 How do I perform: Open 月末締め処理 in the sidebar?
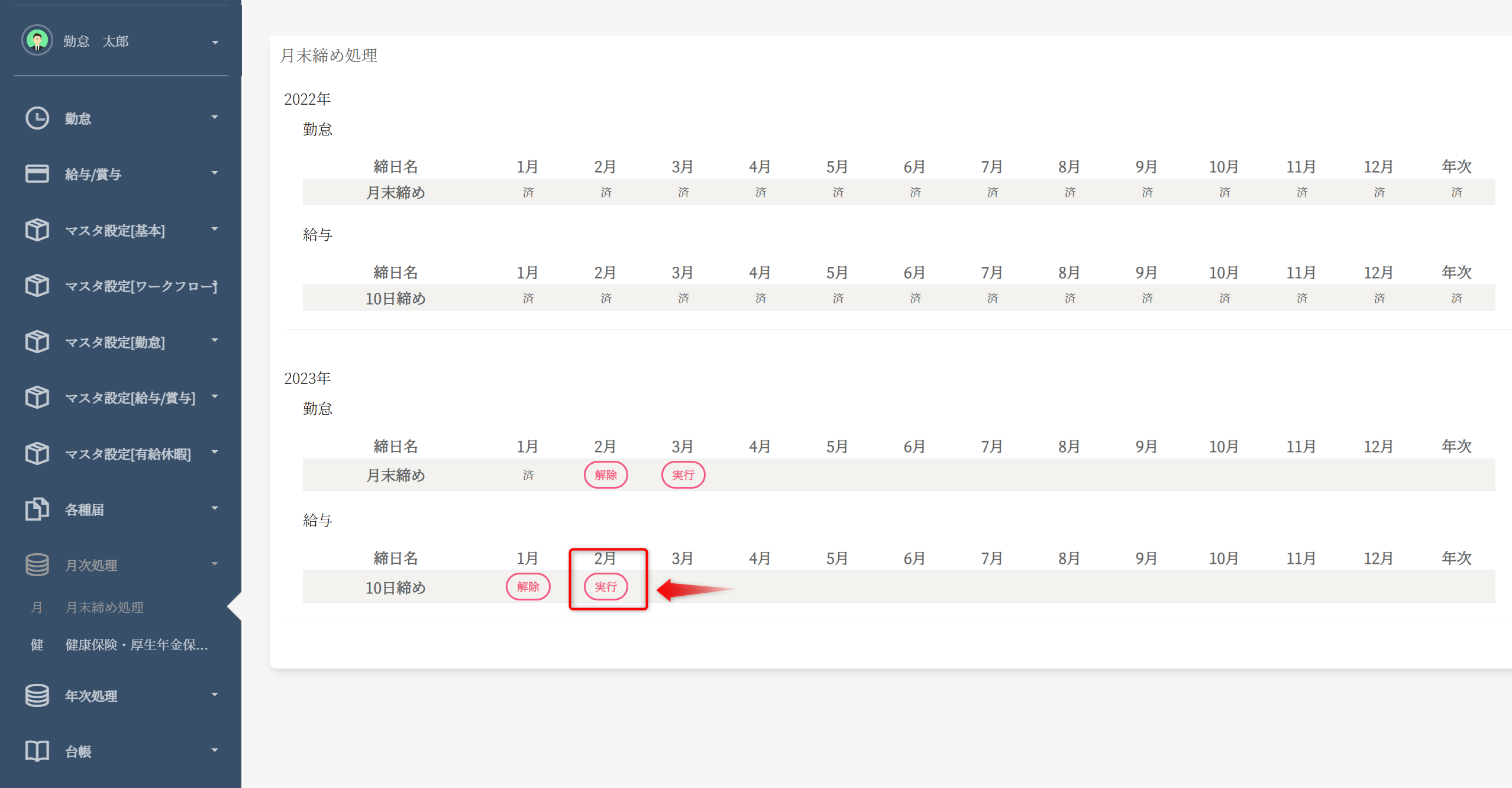(104, 608)
